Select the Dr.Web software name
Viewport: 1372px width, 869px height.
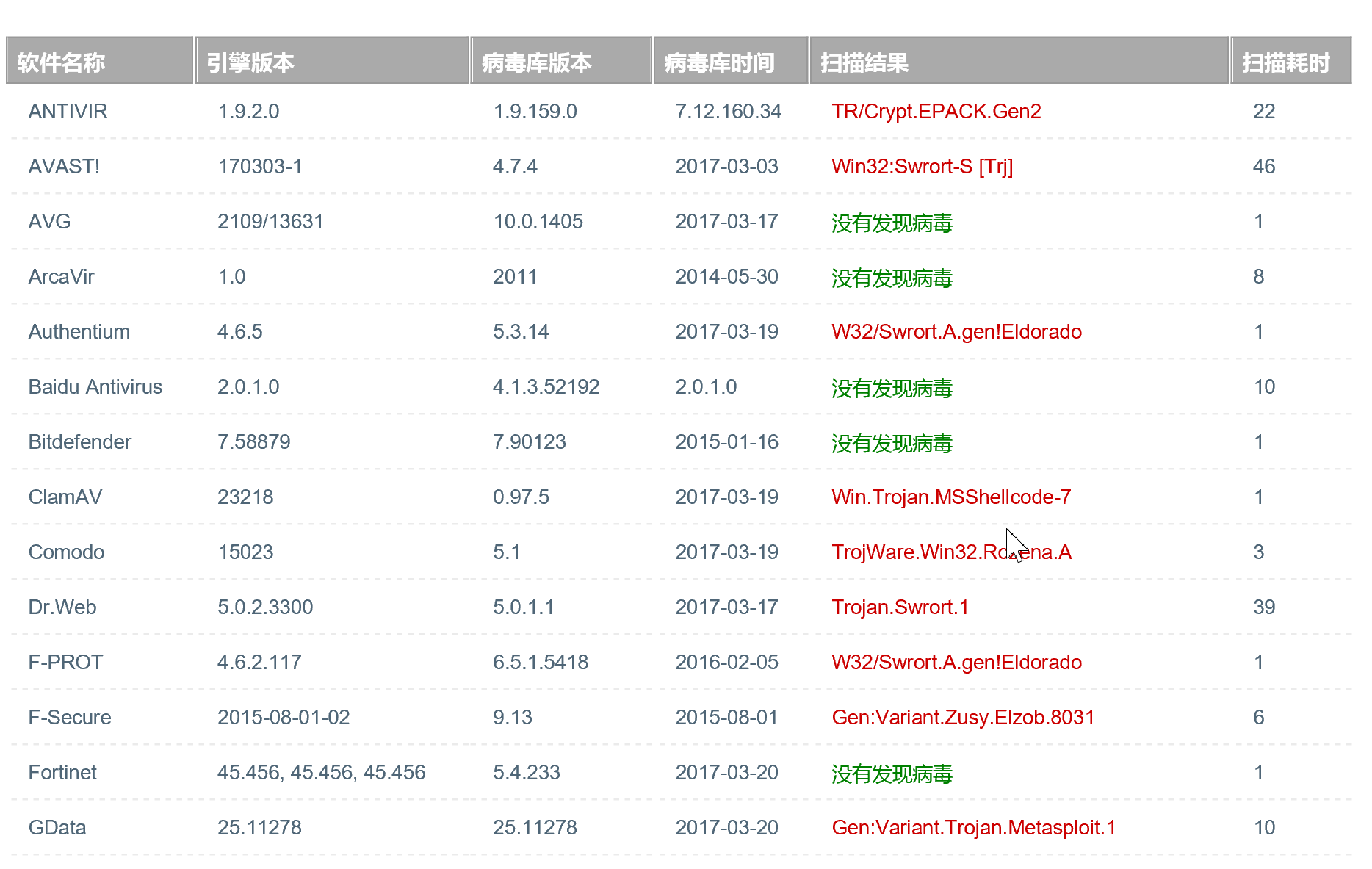pos(62,607)
